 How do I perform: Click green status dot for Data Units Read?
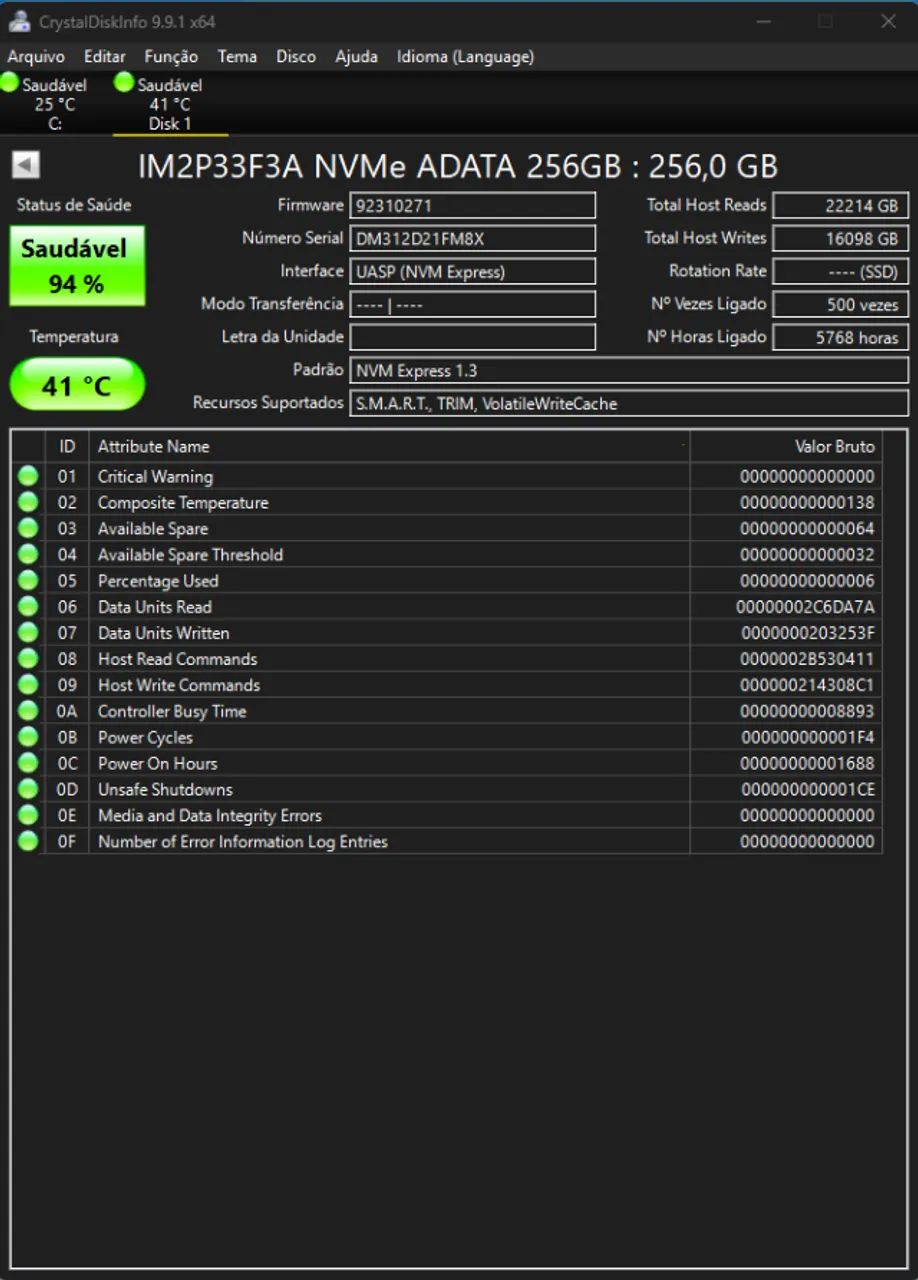[28, 606]
